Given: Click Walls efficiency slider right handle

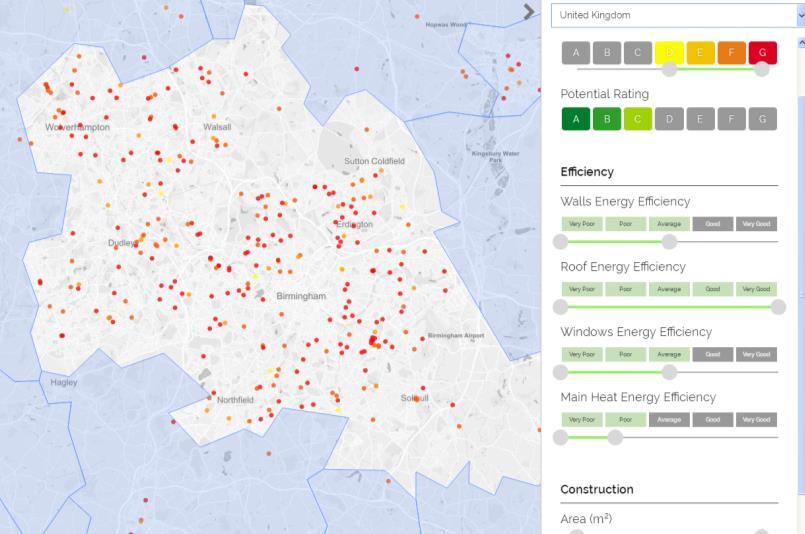Looking at the screenshot, I should pyautogui.click(x=669, y=241).
